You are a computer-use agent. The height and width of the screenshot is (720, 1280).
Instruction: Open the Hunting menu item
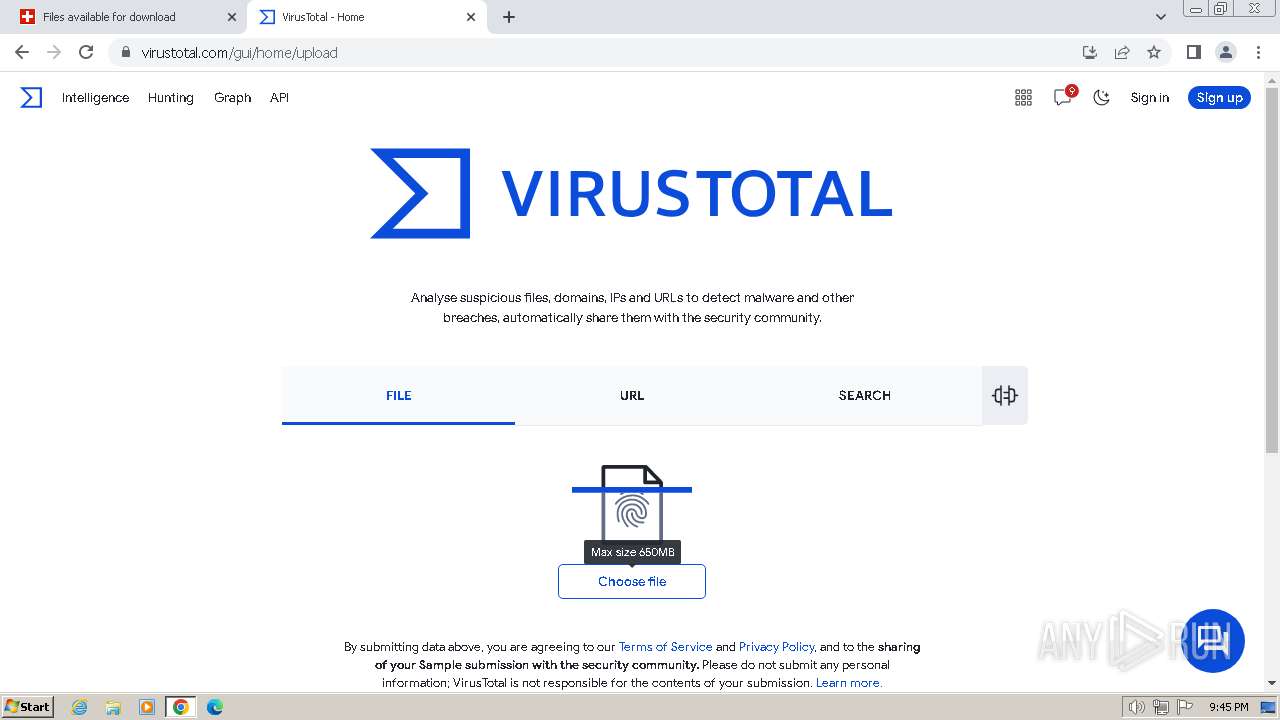[x=170, y=97]
